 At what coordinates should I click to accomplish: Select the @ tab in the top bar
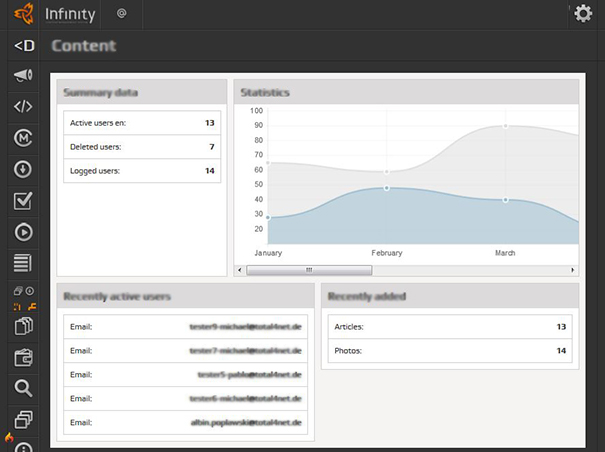coord(121,14)
